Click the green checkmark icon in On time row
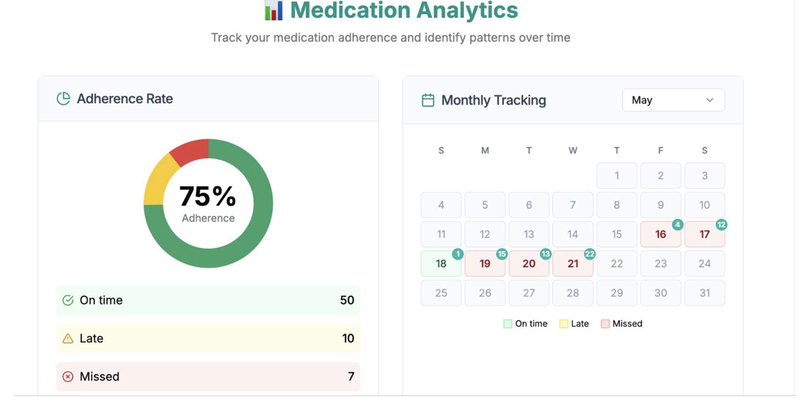This screenshot has width=800, height=398. pos(68,300)
